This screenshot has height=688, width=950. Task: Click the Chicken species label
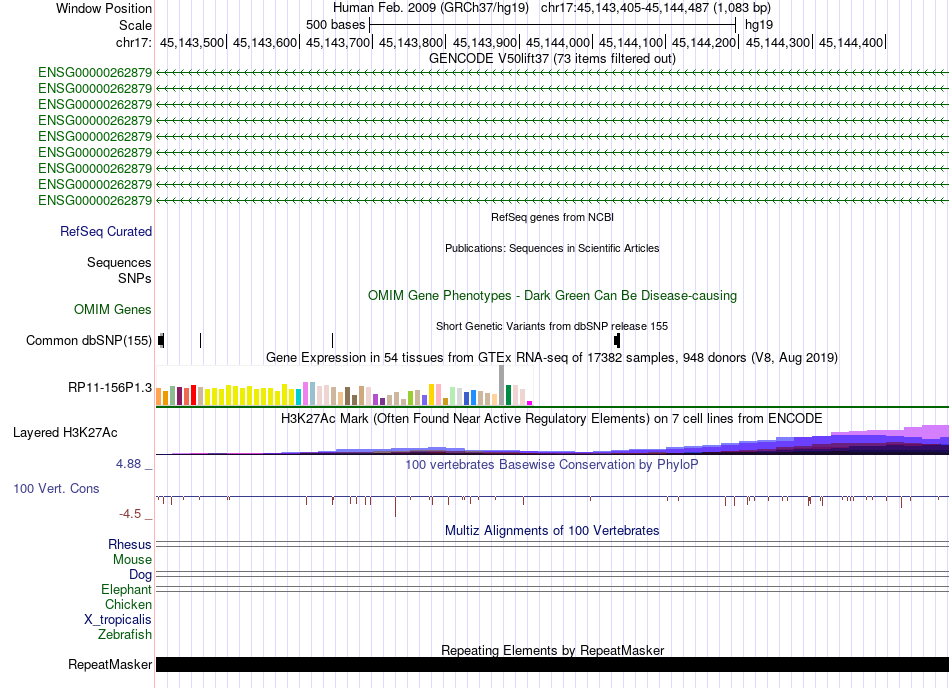128,604
